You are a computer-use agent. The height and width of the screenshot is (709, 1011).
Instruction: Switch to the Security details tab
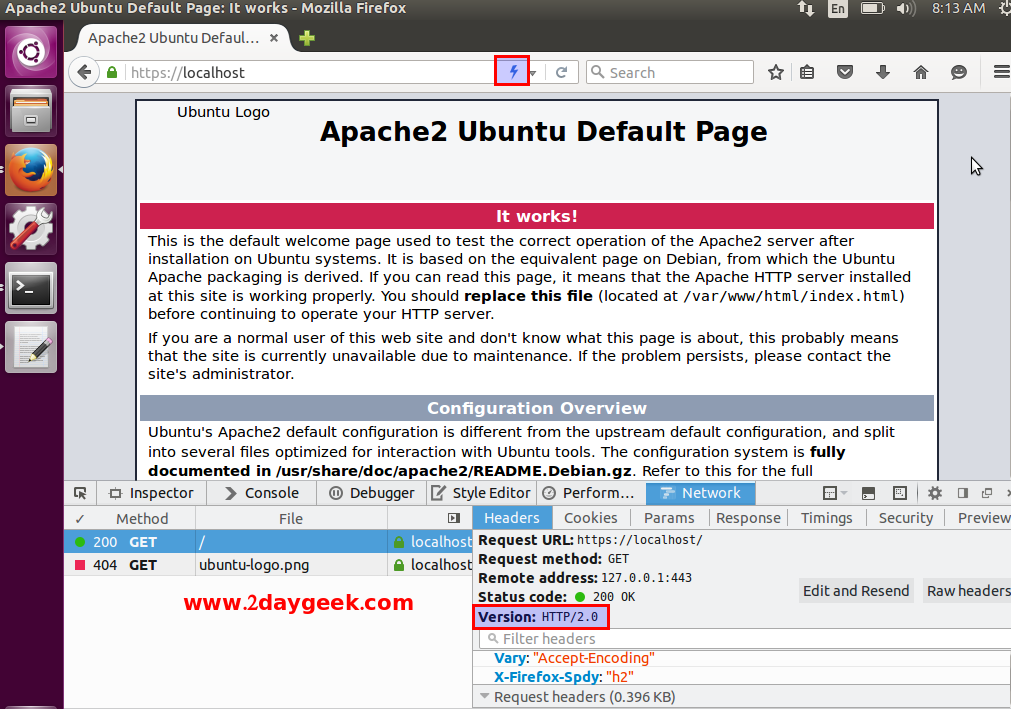pyautogui.click(x=905, y=518)
